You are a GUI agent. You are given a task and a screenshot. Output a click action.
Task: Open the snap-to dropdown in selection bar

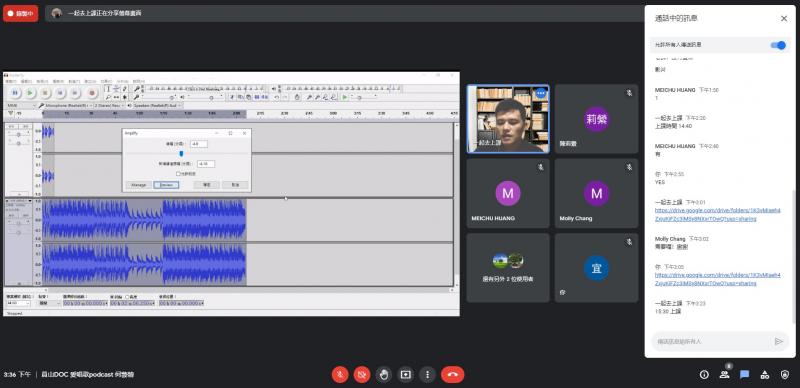pos(50,303)
